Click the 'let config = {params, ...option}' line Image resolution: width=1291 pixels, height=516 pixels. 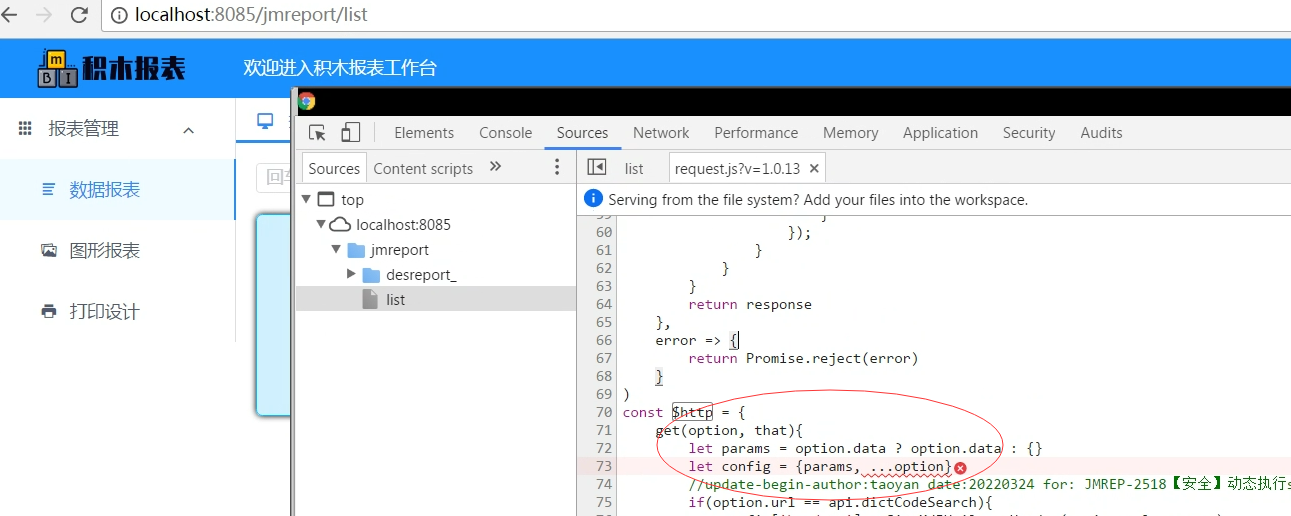(x=819, y=467)
